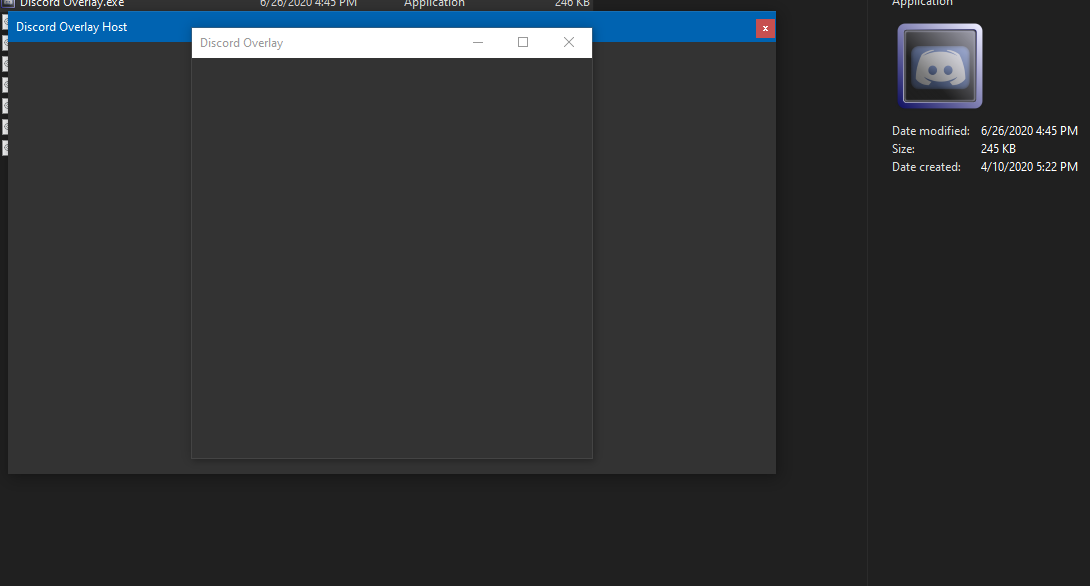Maximize the Discord Overlay window
Image resolution: width=1090 pixels, height=586 pixels.
[523, 42]
